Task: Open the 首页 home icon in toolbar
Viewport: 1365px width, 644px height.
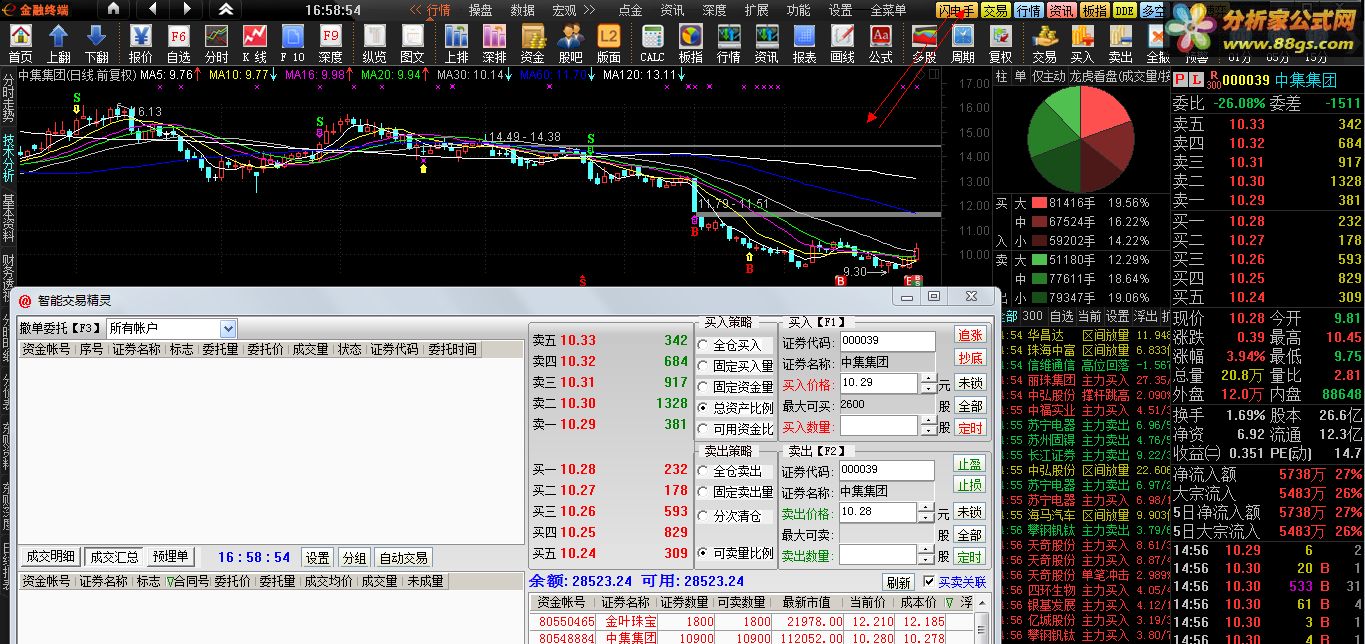Action: [x=20, y=45]
